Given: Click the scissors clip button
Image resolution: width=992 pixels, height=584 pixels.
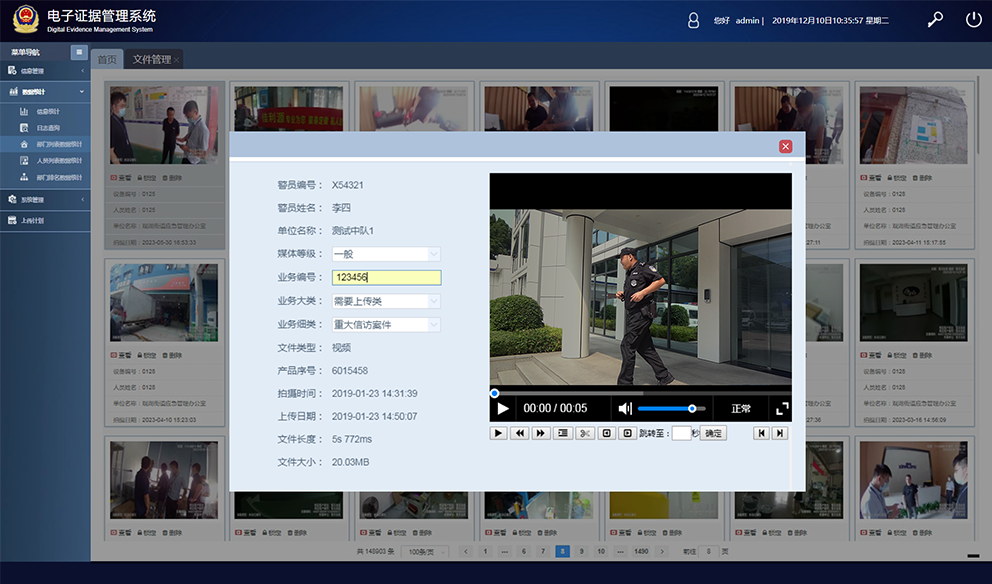Looking at the screenshot, I should (585, 433).
